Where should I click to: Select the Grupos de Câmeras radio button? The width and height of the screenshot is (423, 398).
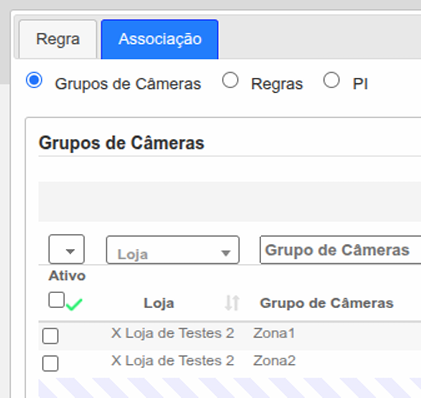34,81
